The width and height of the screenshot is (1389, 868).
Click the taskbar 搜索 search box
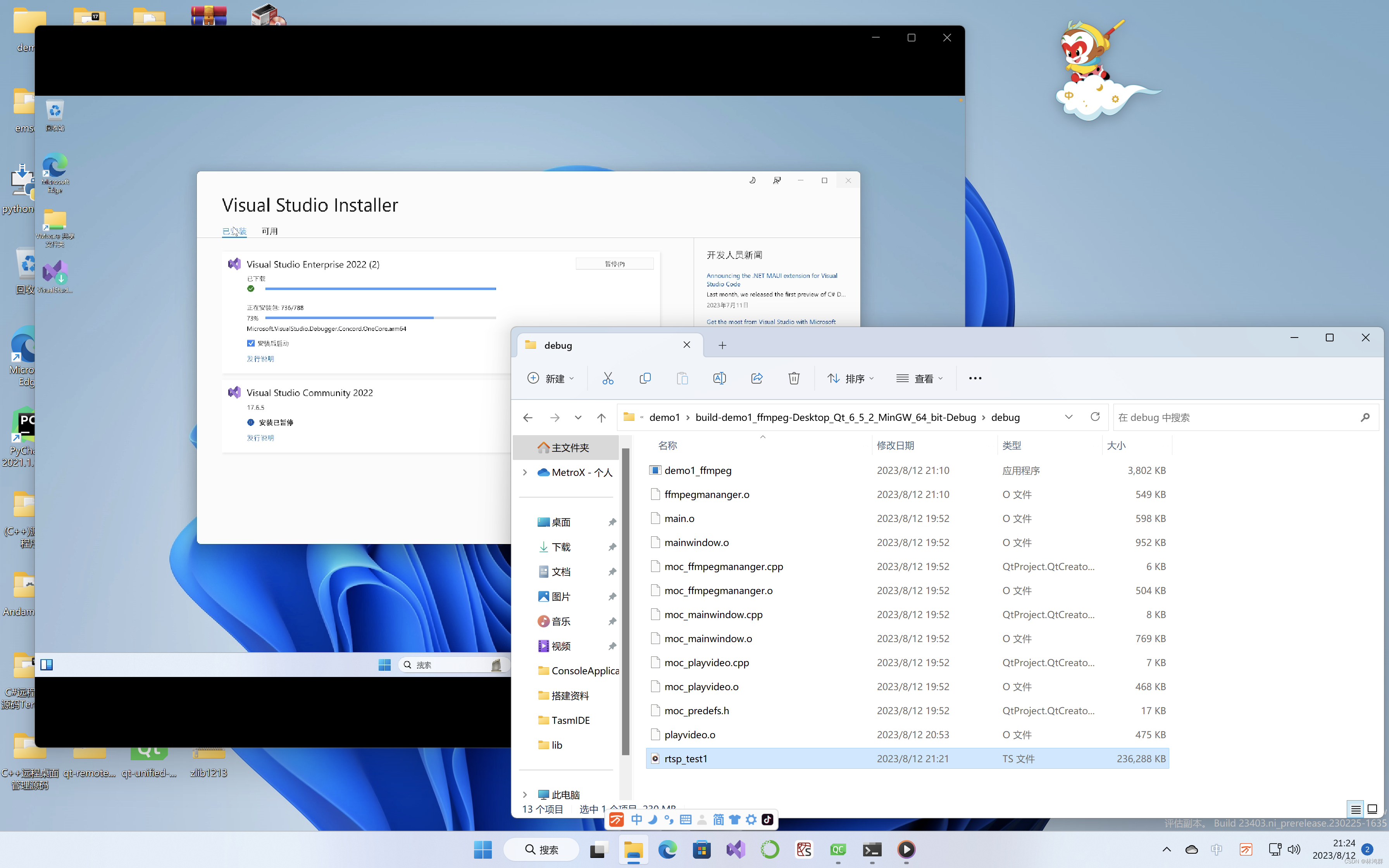pos(541,849)
